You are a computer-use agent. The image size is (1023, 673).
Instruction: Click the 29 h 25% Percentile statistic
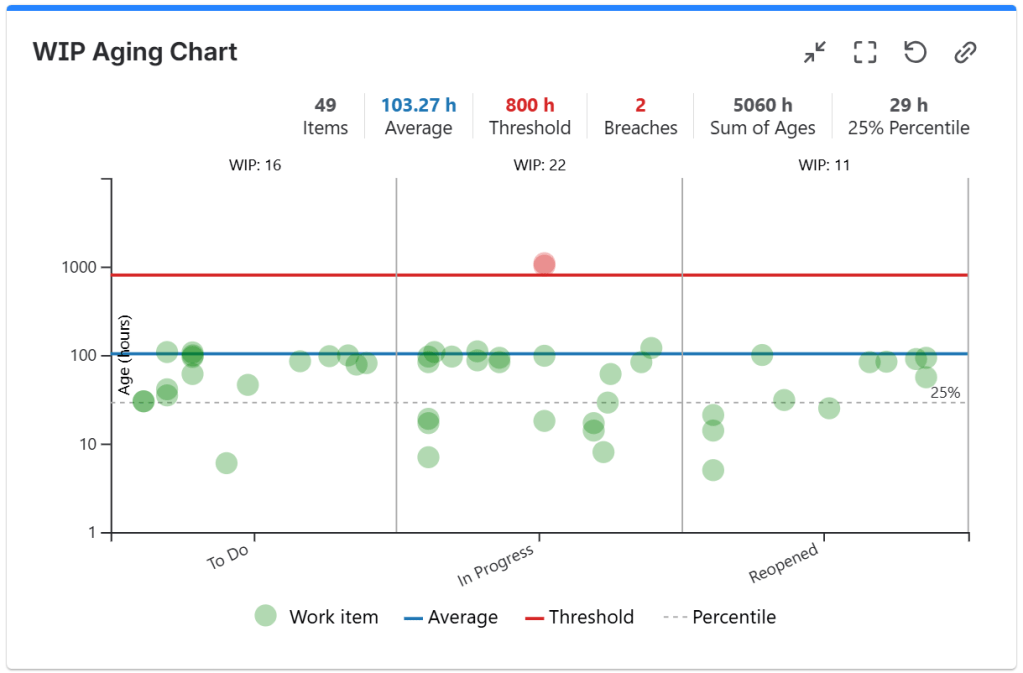(x=908, y=116)
